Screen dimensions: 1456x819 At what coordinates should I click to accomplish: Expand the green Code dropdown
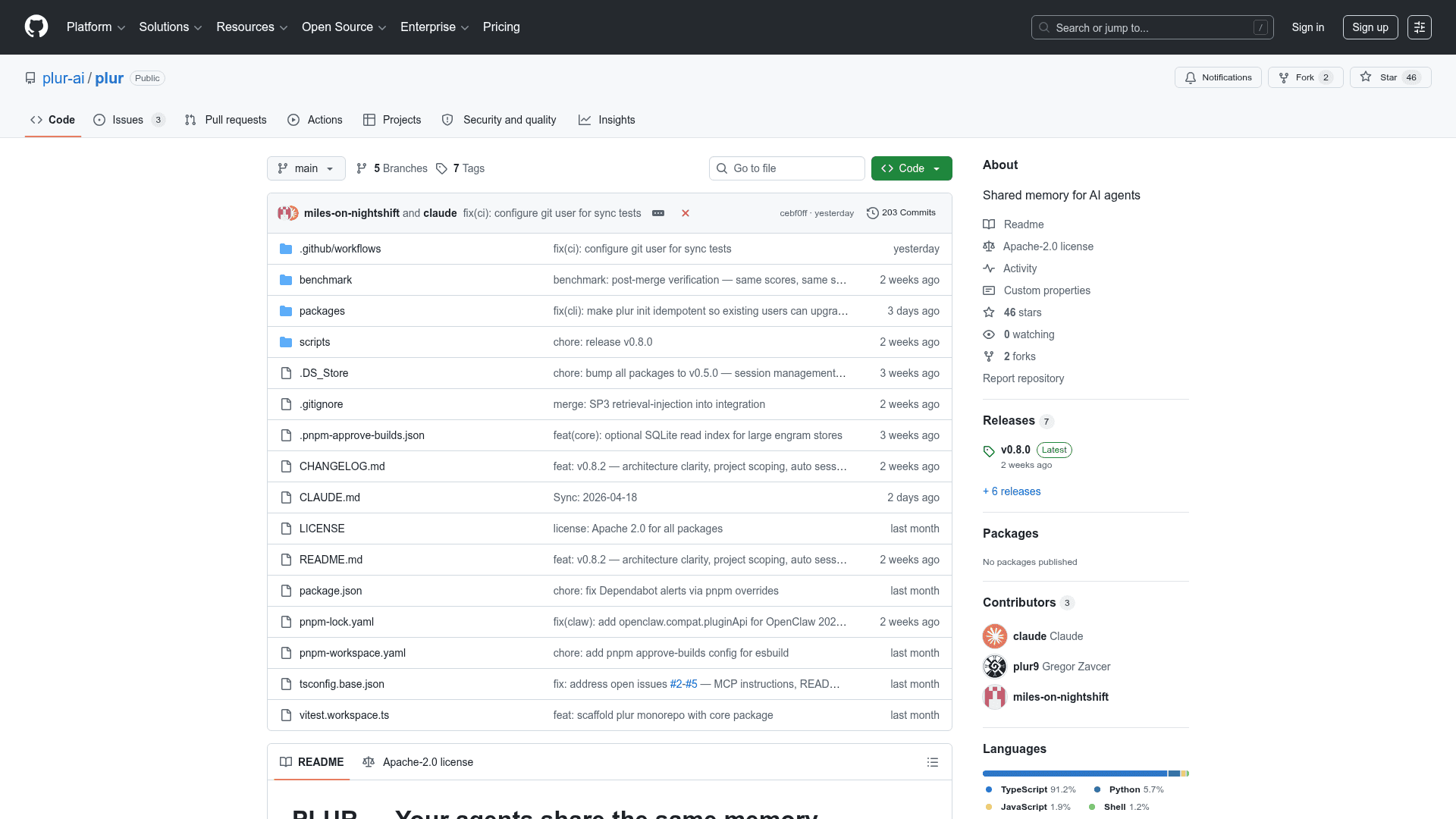tap(911, 168)
